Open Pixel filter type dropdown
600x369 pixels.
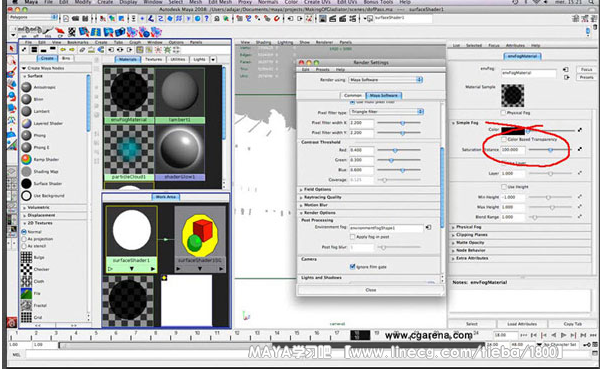point(387,112)
